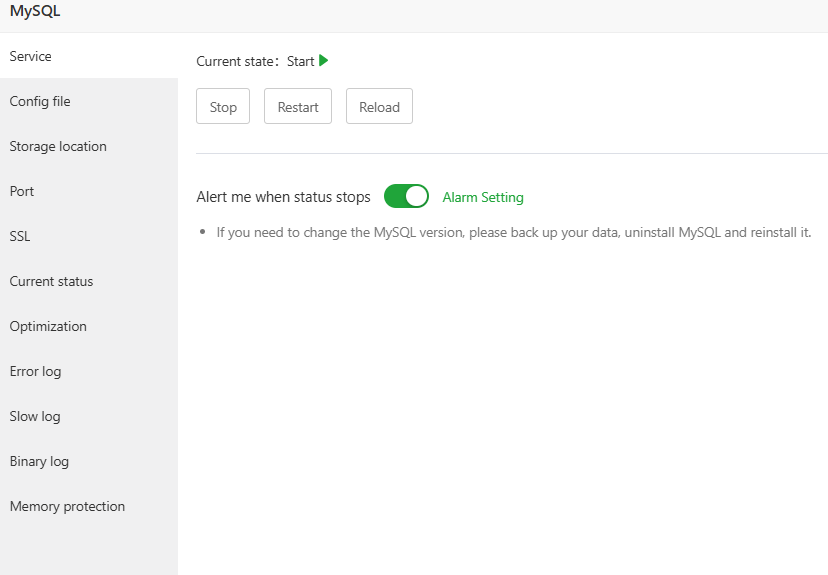Open the Config file tab
Viewport: 828px width, 575px height.
pyautogui.click(x=40, y=102)
